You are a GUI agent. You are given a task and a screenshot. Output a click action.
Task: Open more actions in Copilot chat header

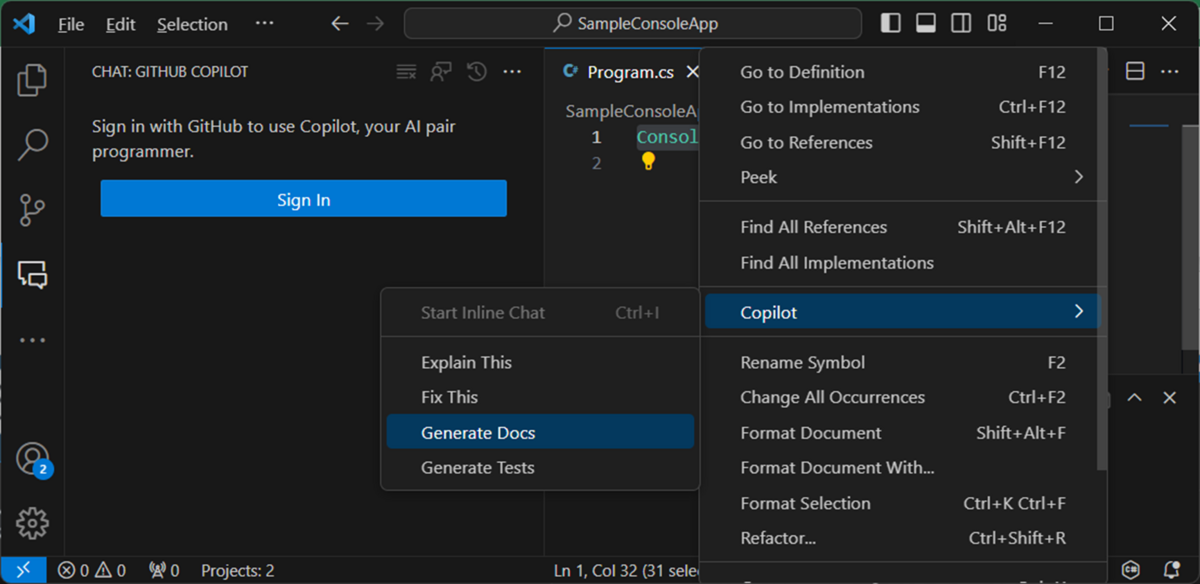[x=512, y=72]
